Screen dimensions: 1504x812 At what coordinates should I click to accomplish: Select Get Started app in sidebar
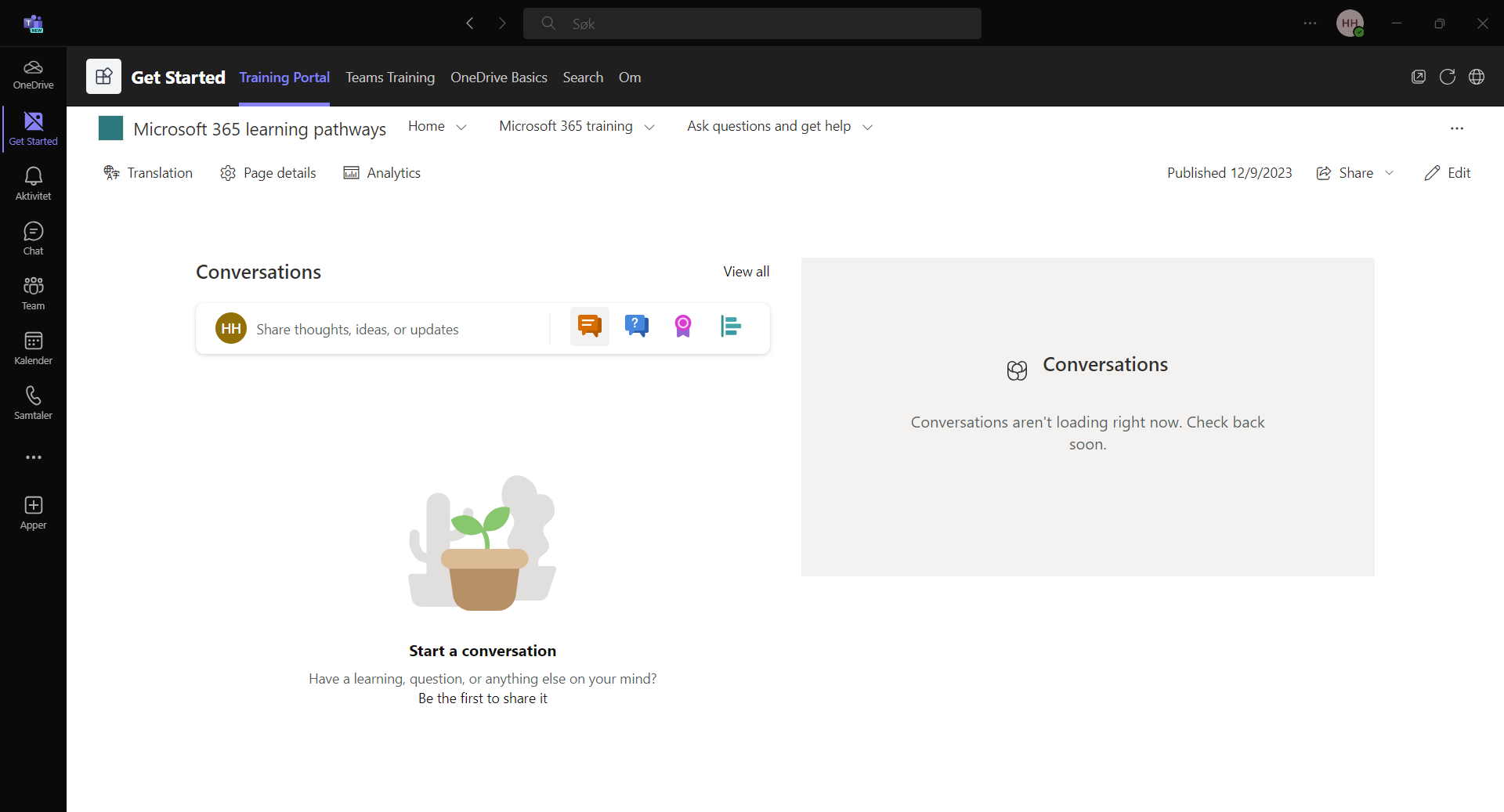33,129
